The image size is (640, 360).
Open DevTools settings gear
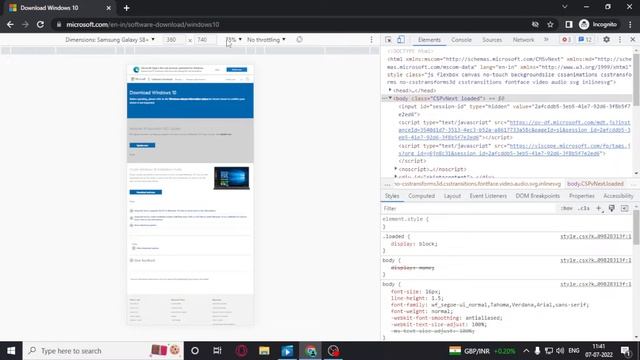(607, 40)
